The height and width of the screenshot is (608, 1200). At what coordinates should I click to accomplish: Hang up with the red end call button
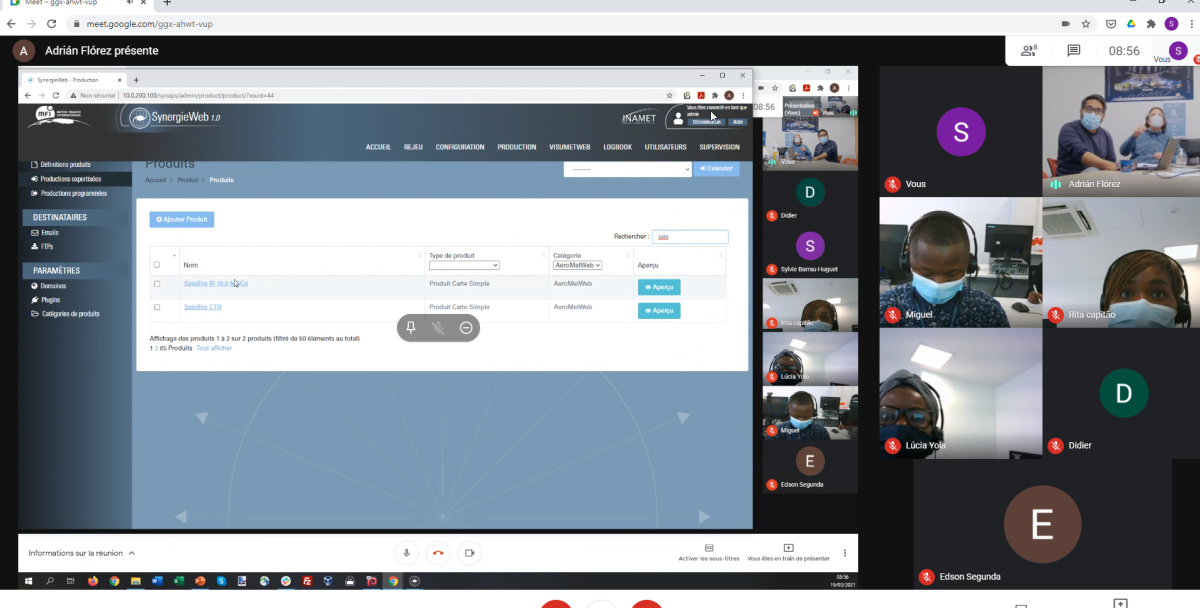click(x=437, y=552)
